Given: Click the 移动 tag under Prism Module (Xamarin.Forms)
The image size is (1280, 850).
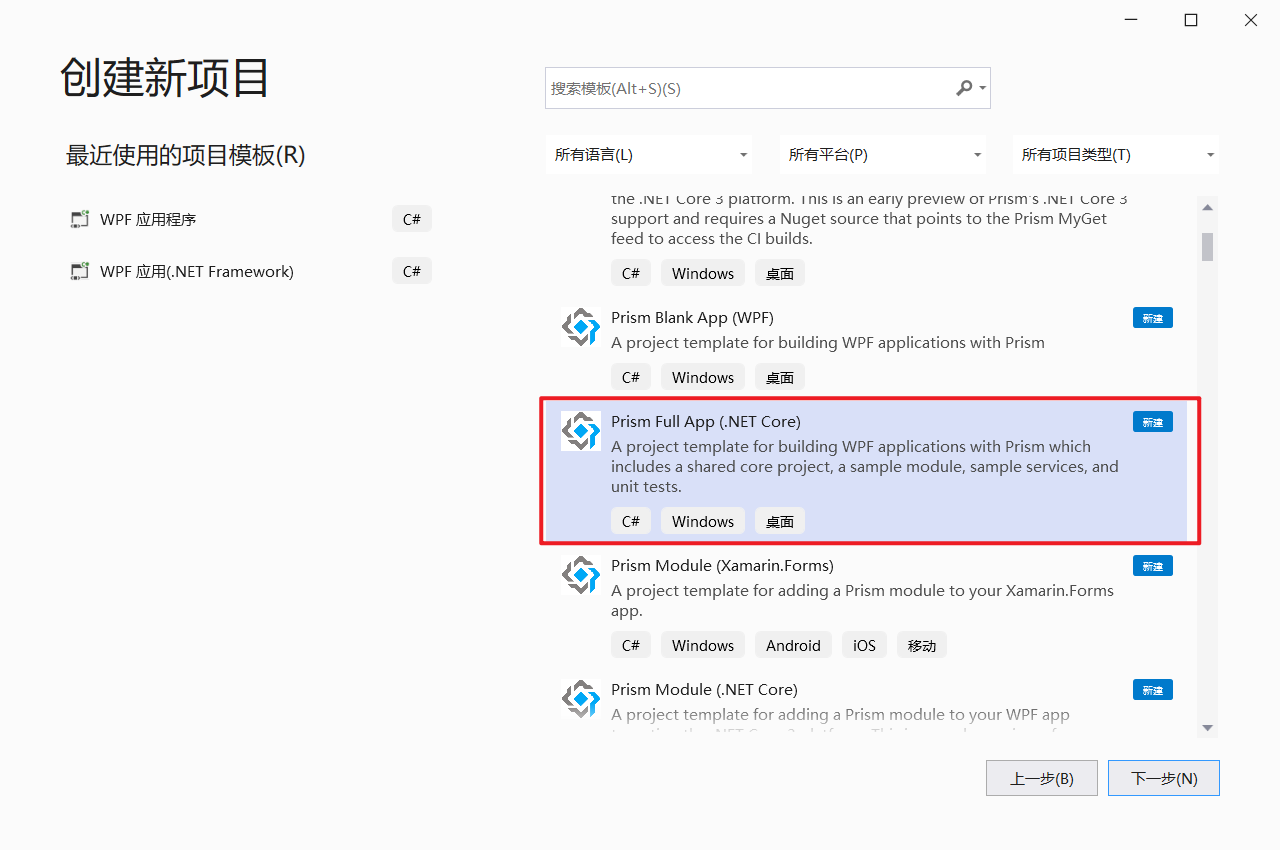Looking at the screenshot, I should [922, 645].
